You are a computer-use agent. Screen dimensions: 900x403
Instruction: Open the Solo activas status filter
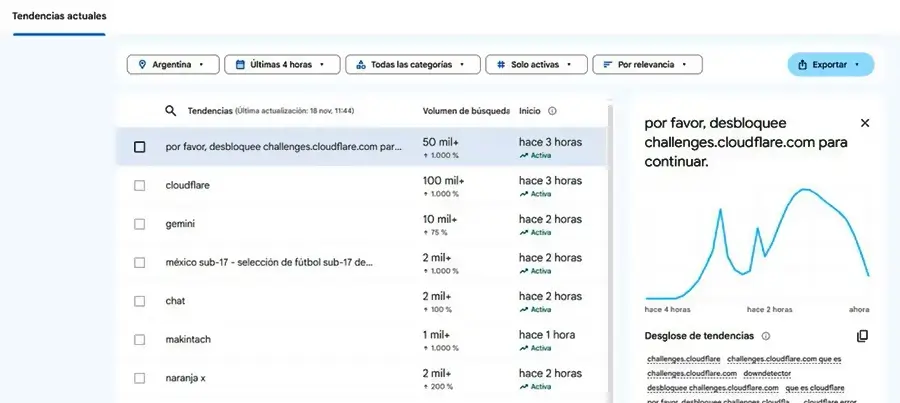click(536, 65)
